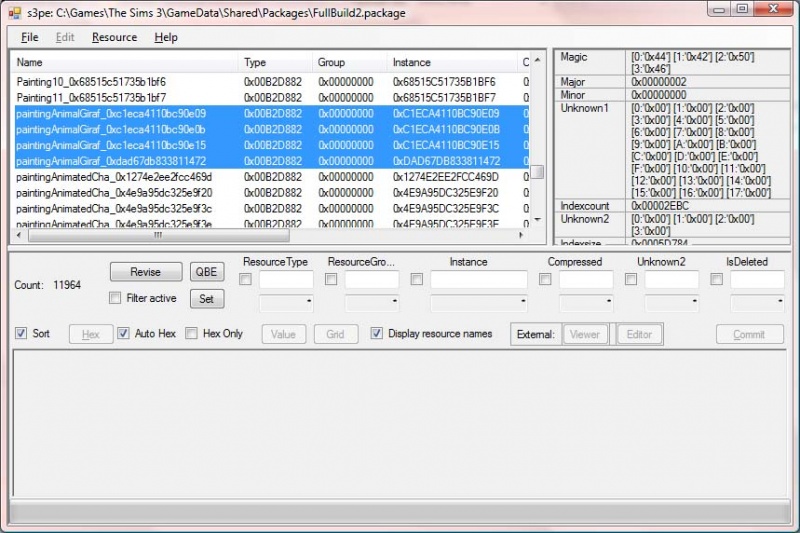Open the dropdown under IsDeleted field
Viewport: 800px width, 533px height.
tap(757, 302)
